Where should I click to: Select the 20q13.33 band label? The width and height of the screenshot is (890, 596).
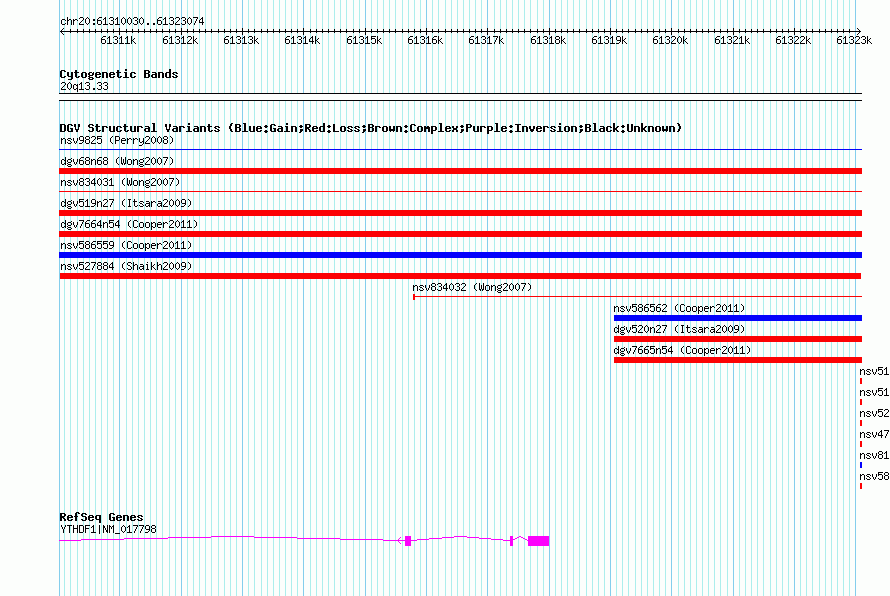pos(84,86)
